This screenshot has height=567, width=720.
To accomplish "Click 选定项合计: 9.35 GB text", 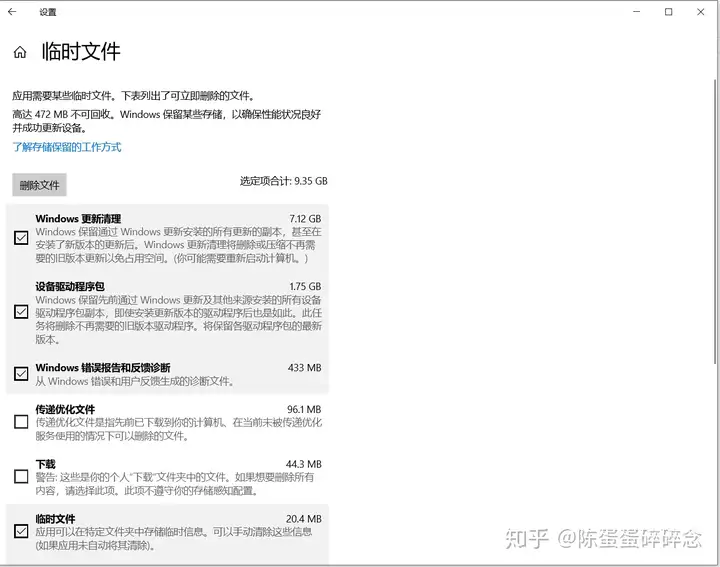I will tap(284, 181).
